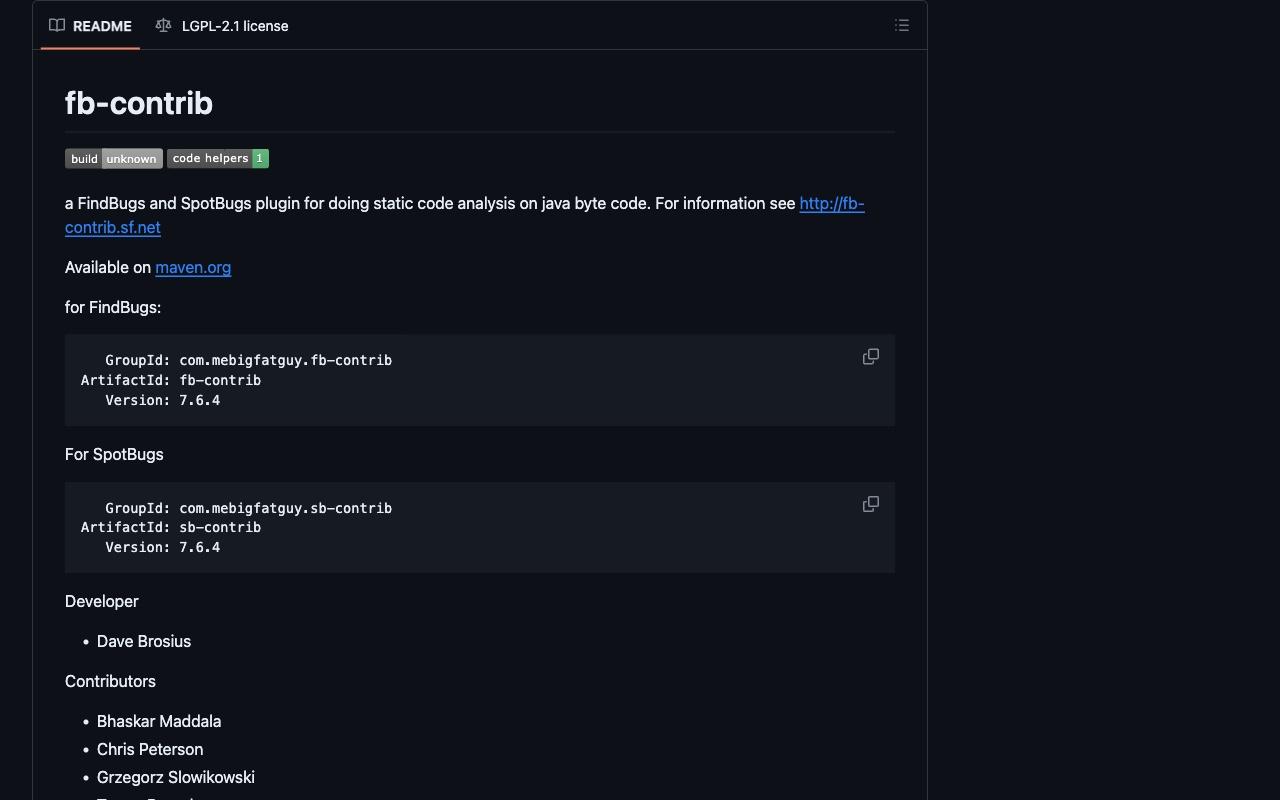The height and width of the screenshot is (800, 1280).
Task: Switch to the LGPL-2.1 license tab
Action: tap(222, 26)
